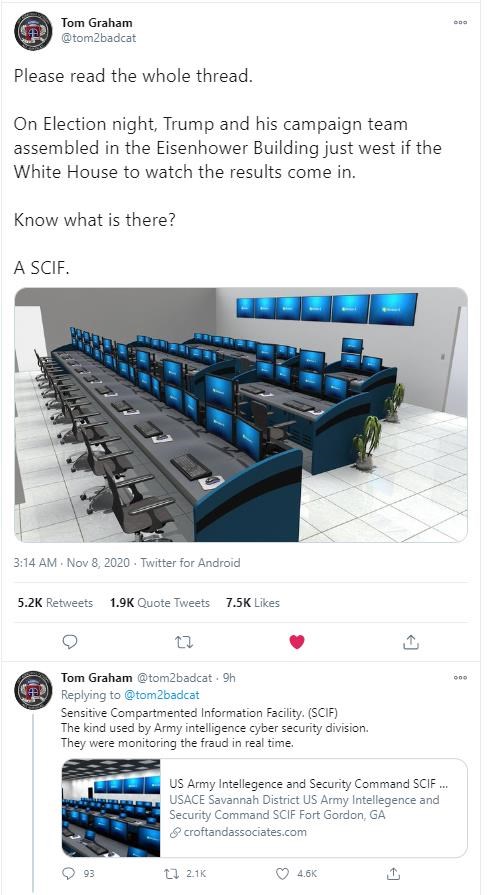Viewport: 487px width, 895px height.
Task: Retweet the reply with 2.1K retweets
Action: pos(185,873)
